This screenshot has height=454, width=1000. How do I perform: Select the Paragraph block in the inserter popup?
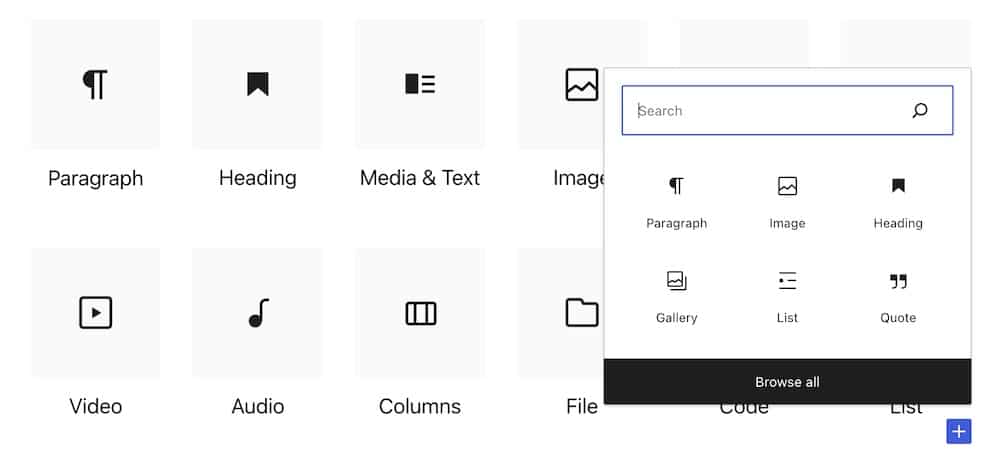click(x=676, y=203)
